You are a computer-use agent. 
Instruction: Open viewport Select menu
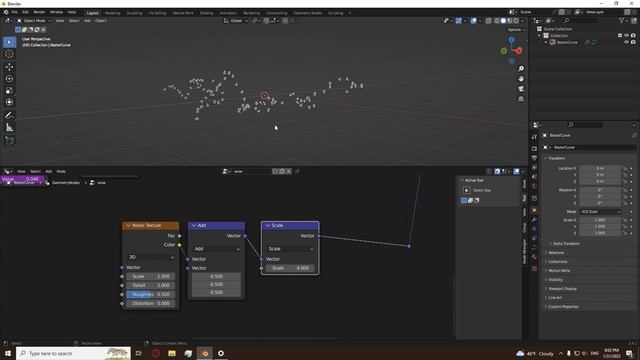point(73,20)
